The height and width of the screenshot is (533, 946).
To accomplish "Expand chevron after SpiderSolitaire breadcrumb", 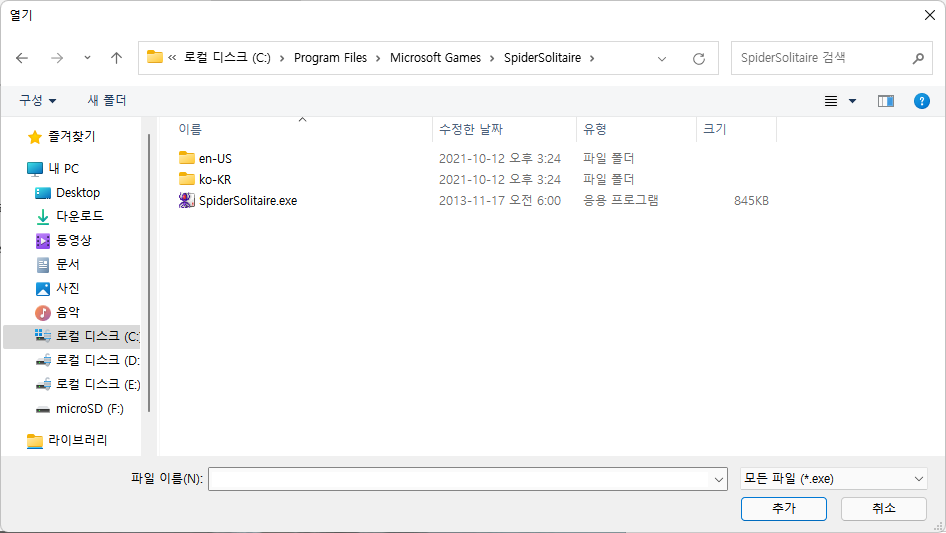I will (x=592, y=58).
